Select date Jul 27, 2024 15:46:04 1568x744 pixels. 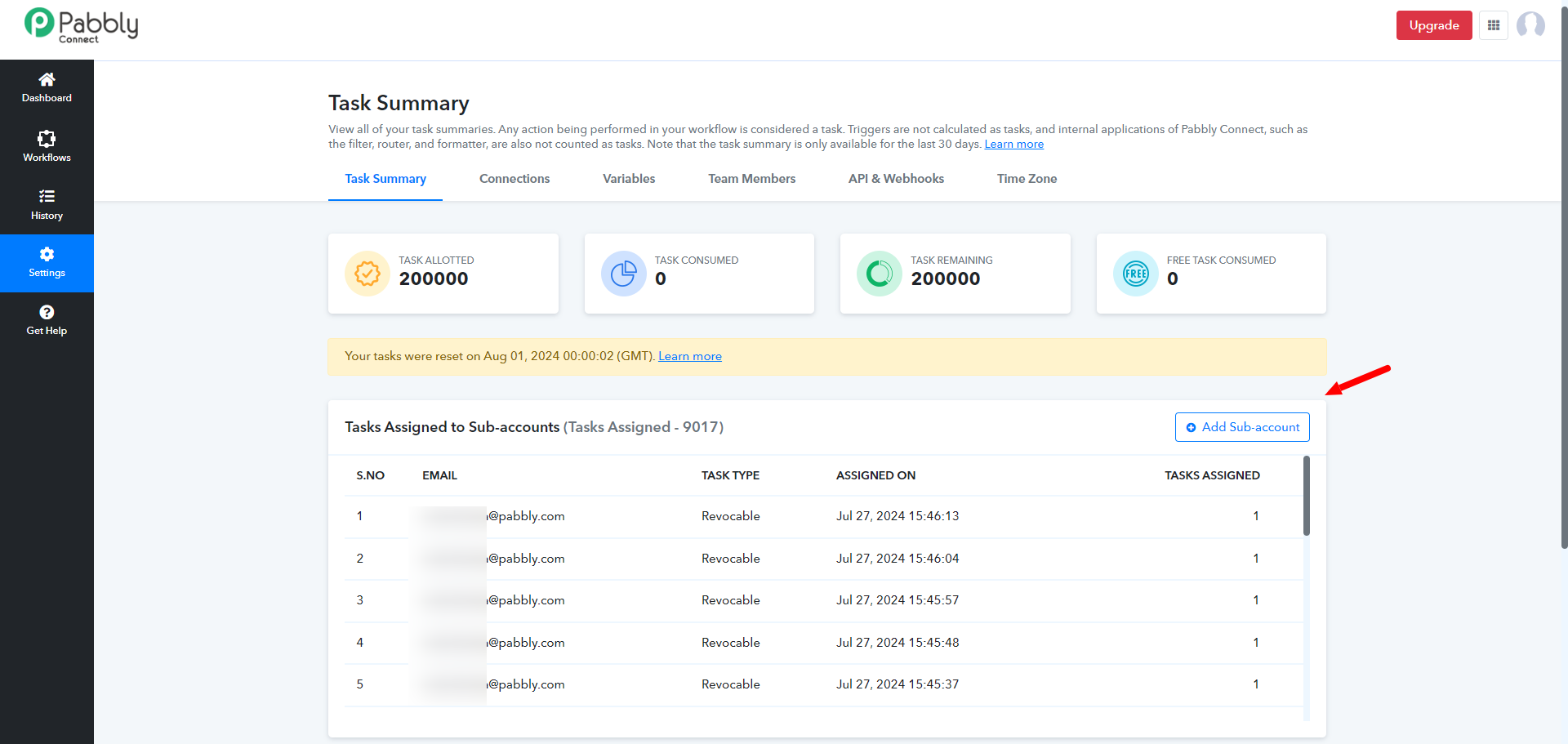pos(898,559)
